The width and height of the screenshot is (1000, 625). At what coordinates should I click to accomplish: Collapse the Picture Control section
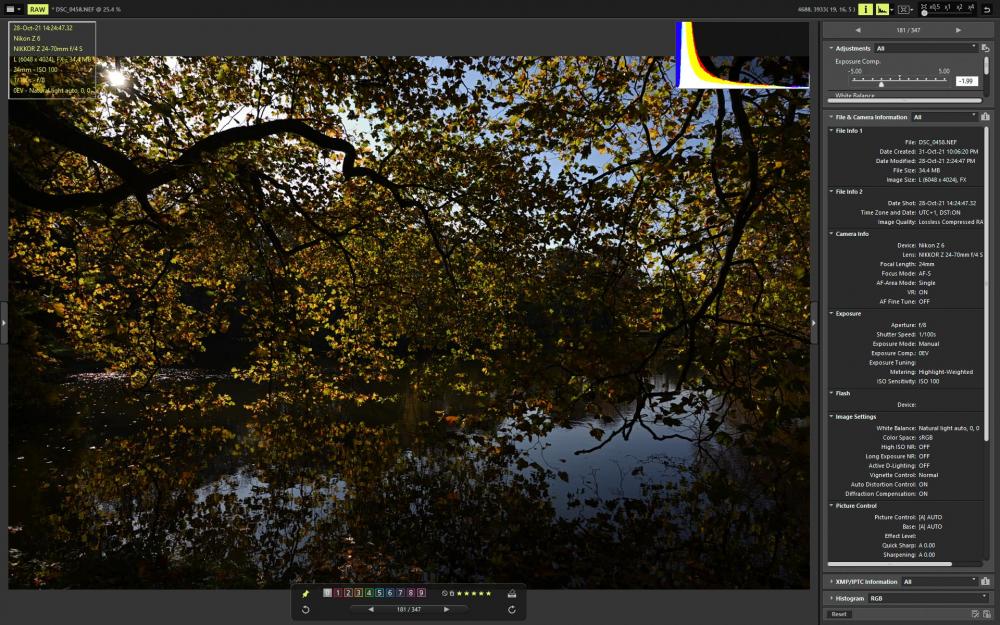pos(831,506)
